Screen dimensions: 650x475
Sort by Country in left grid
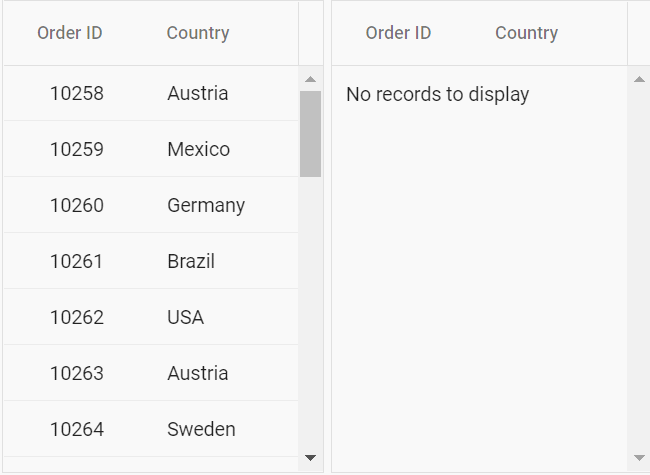click(198, 33)
